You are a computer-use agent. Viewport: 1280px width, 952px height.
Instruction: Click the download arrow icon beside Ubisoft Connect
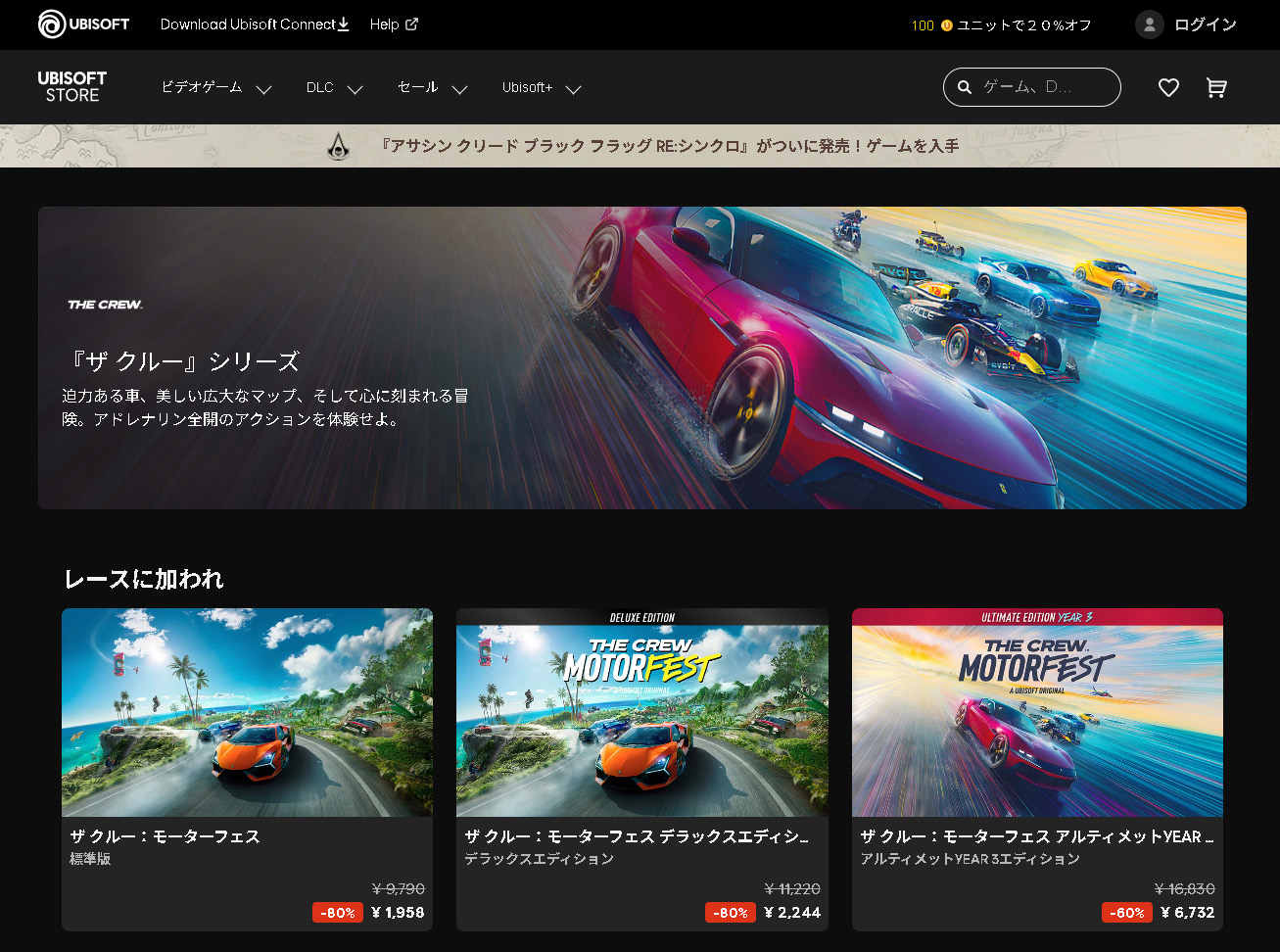[x=343, y=24]
